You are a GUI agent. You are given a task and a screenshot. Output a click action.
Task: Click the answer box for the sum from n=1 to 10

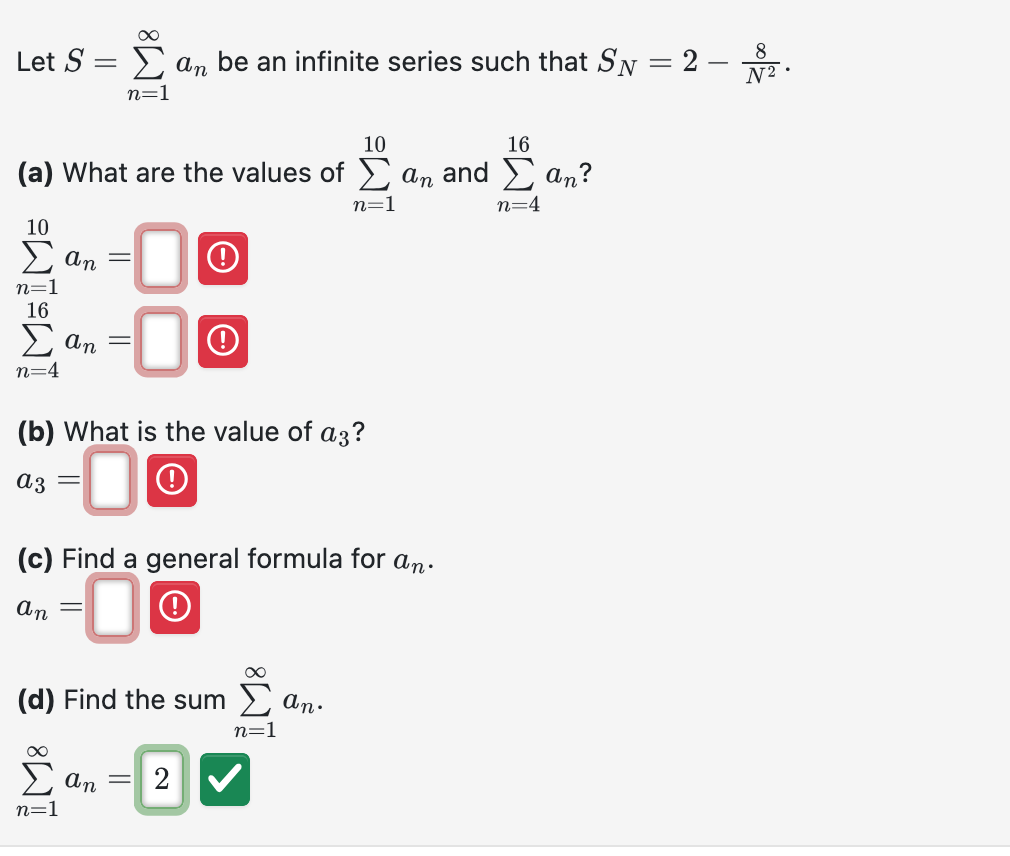161,258
